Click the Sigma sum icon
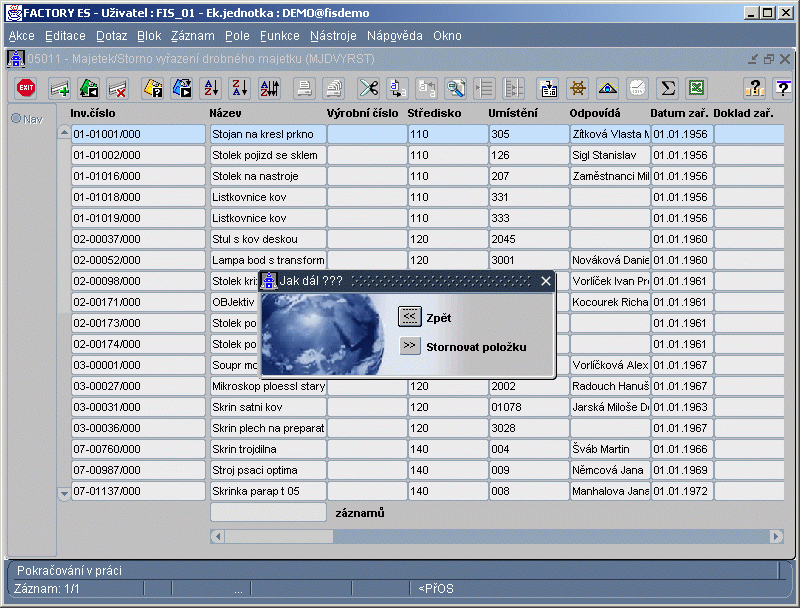This screenshot has height=608, width=800. click(667, 88)
